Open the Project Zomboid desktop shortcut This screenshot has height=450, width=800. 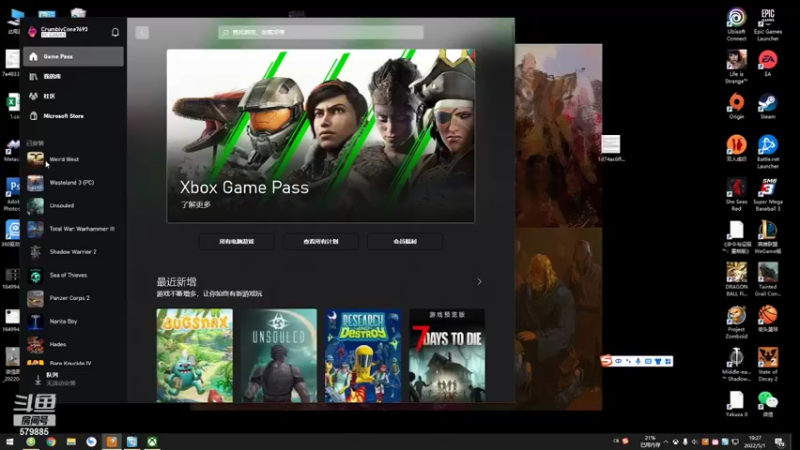736,322
